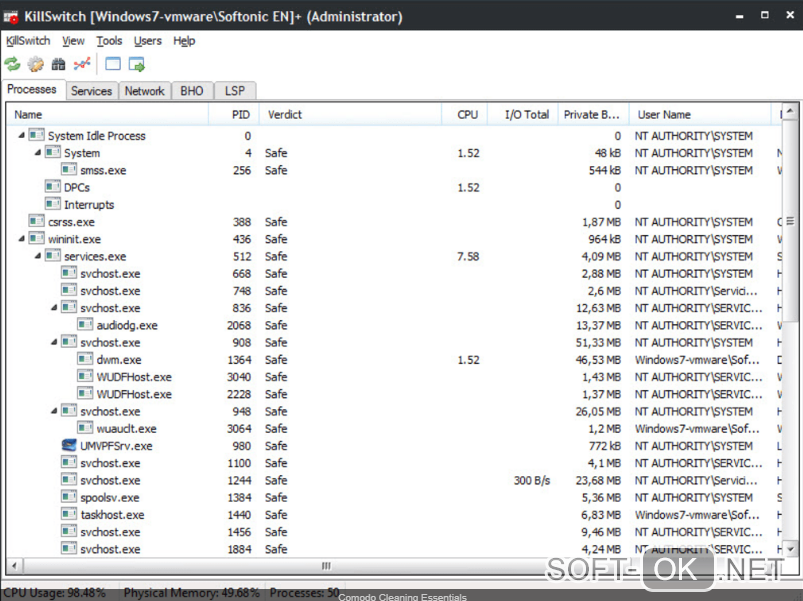The width and height of the screenshot is (803, 601).
Task: Maximize the KillSwitch window
Action: (x=765, y=15)
